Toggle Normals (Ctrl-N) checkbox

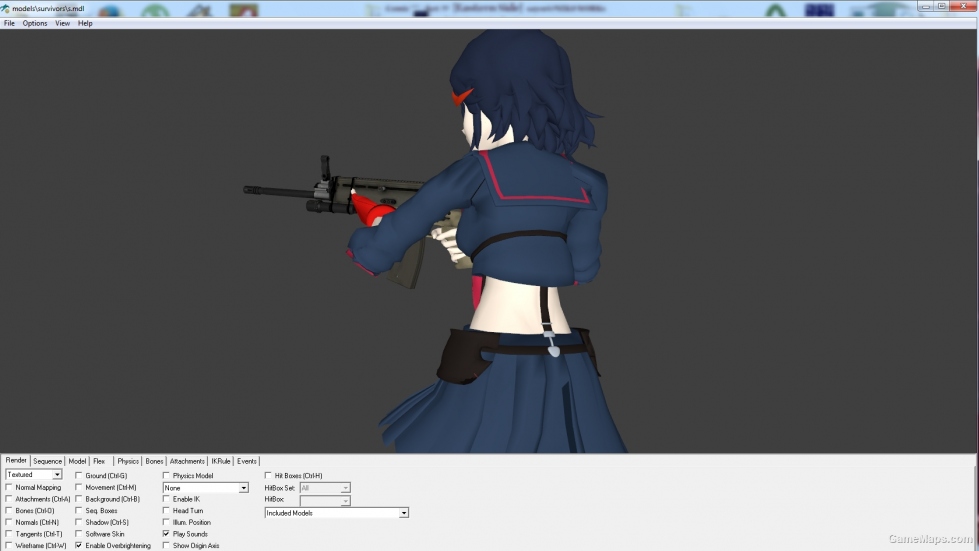pyautogui.click(x=9, y=522)
